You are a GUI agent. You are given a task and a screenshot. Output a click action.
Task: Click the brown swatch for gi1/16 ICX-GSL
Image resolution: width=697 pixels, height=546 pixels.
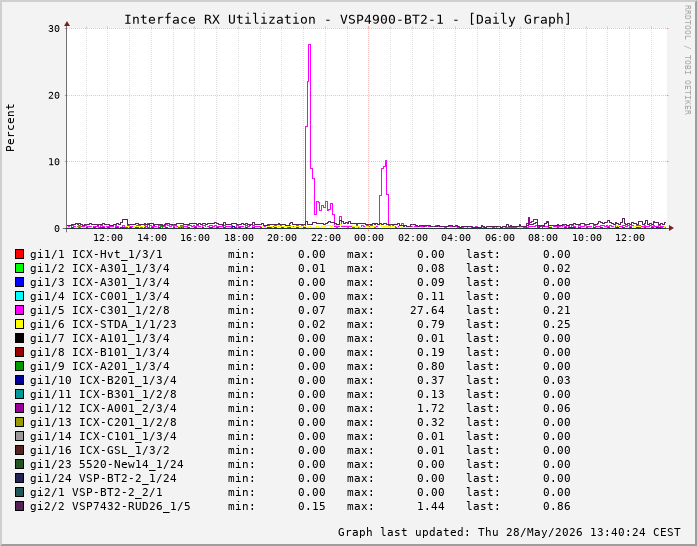19,450
